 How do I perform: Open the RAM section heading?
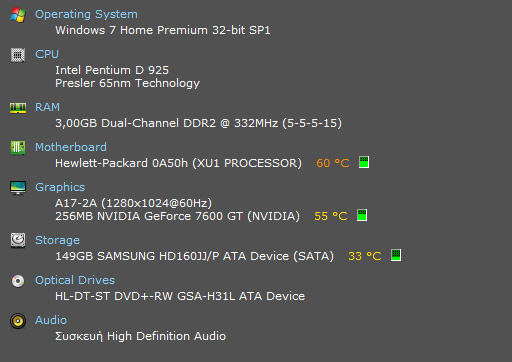(48, 107)
